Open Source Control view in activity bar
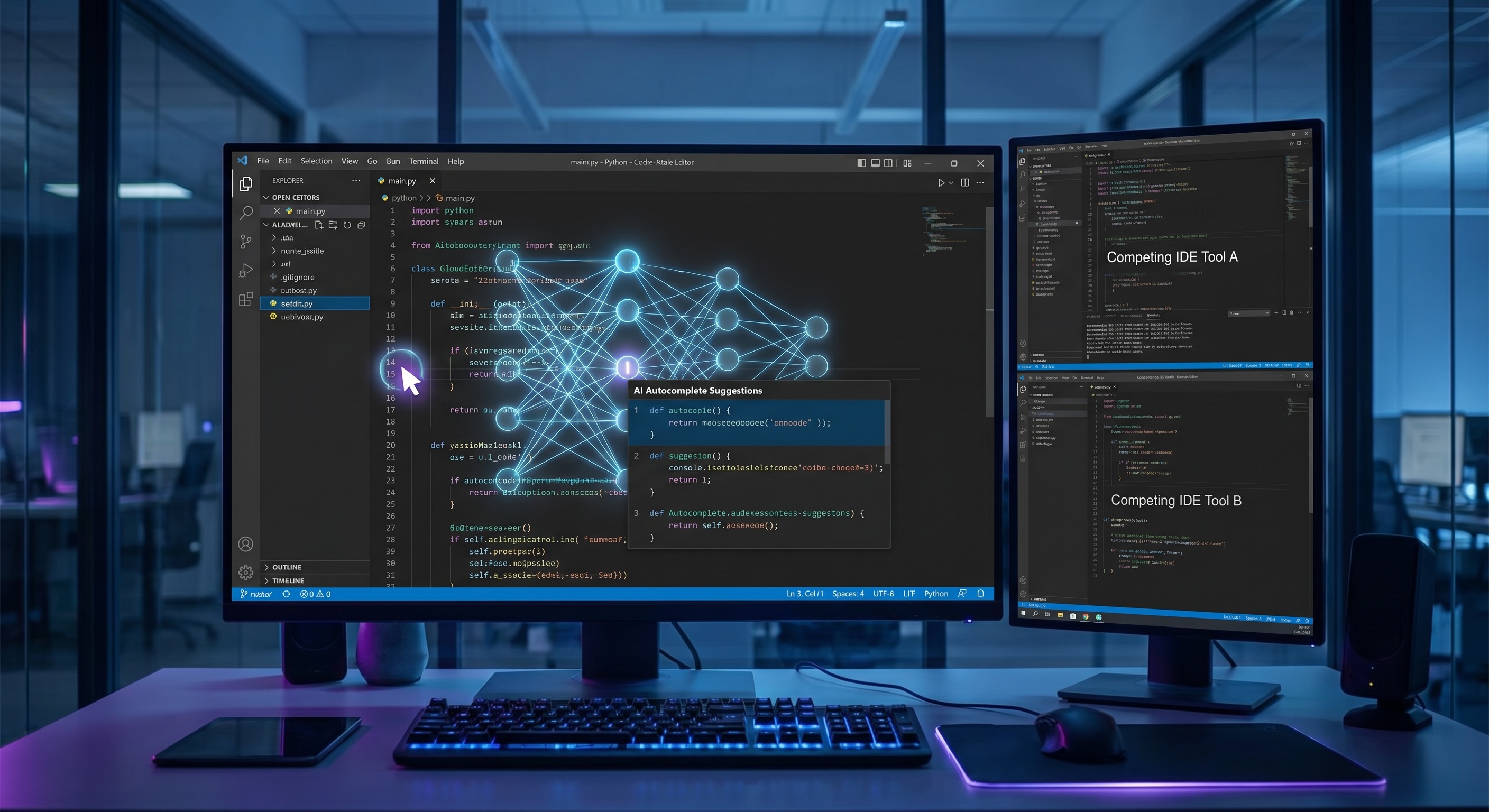Viewport: 1489px width, 812px height. 246,241
